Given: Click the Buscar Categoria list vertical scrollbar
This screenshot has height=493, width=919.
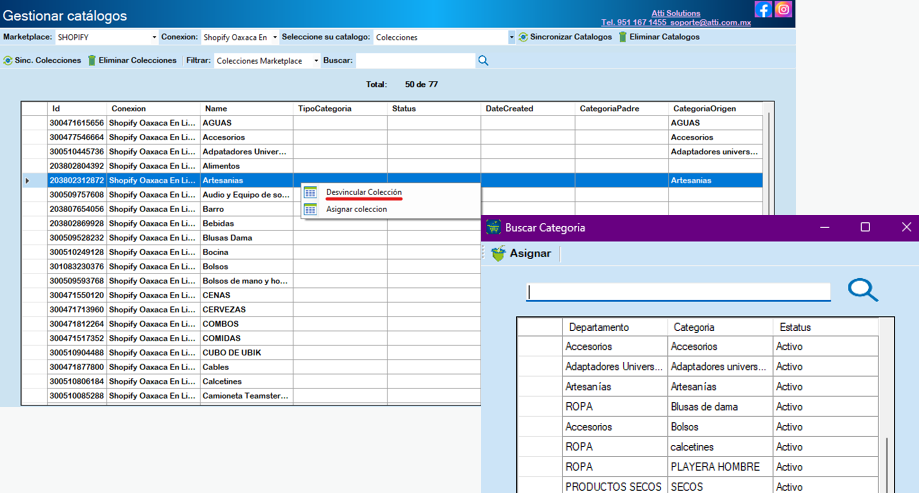Looking at the screenshot, I should coord(888,462).
